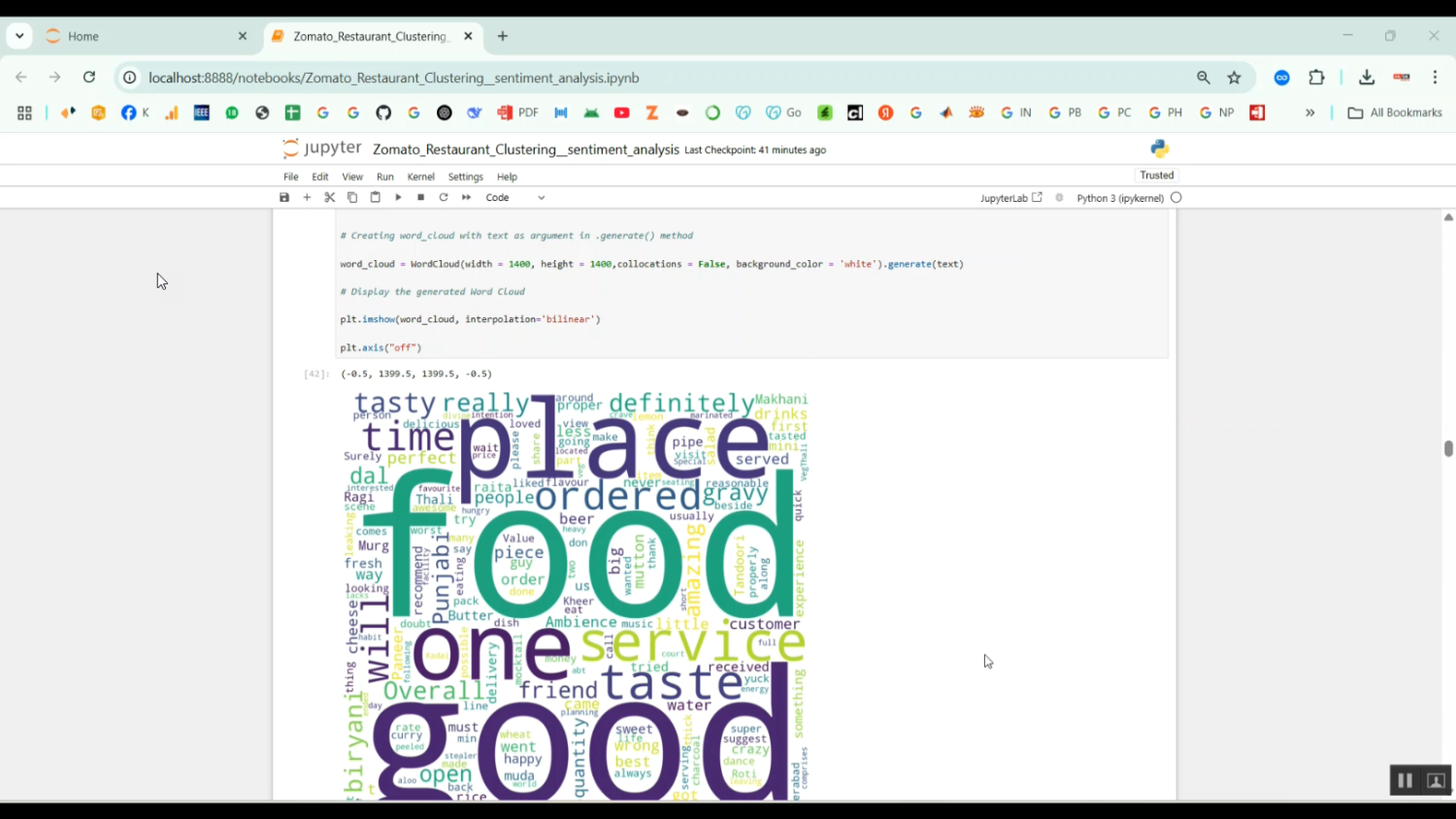Copy the selected cell in the toolbar

click(352, 197)
